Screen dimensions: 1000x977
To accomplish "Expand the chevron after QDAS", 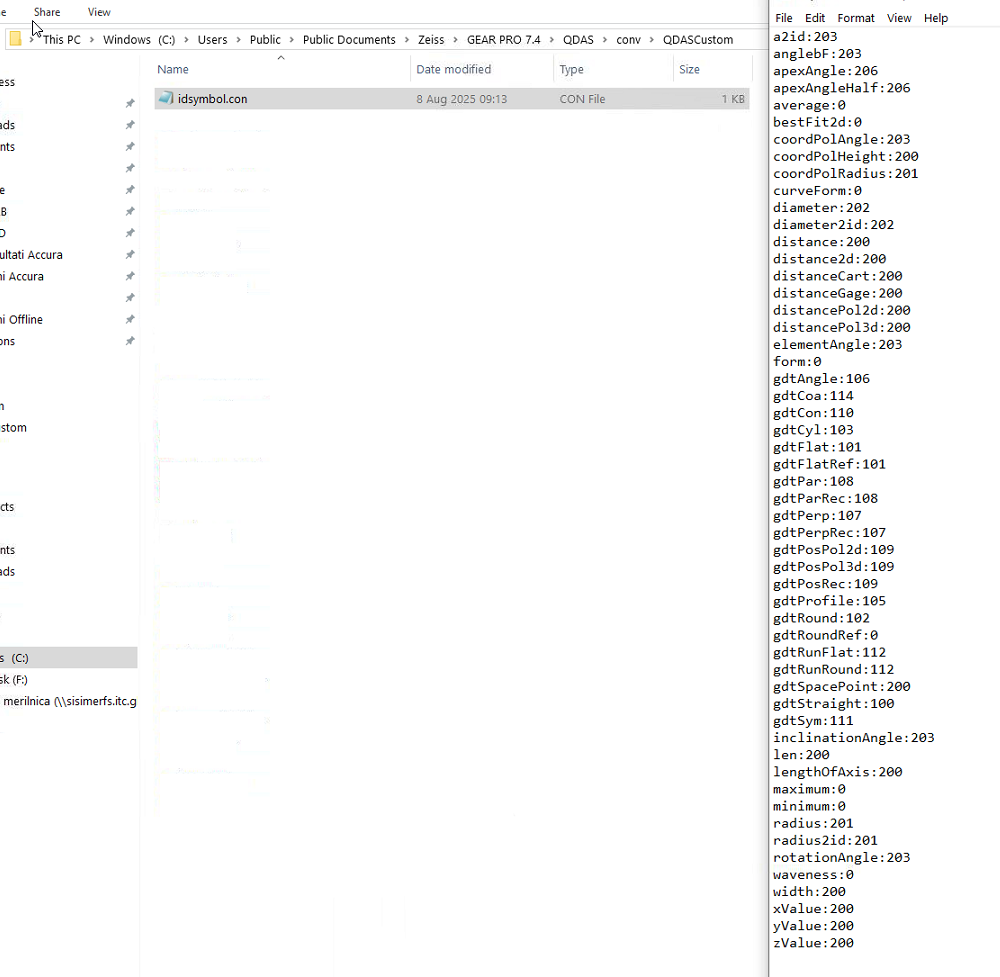I will [x=605, y=40].
